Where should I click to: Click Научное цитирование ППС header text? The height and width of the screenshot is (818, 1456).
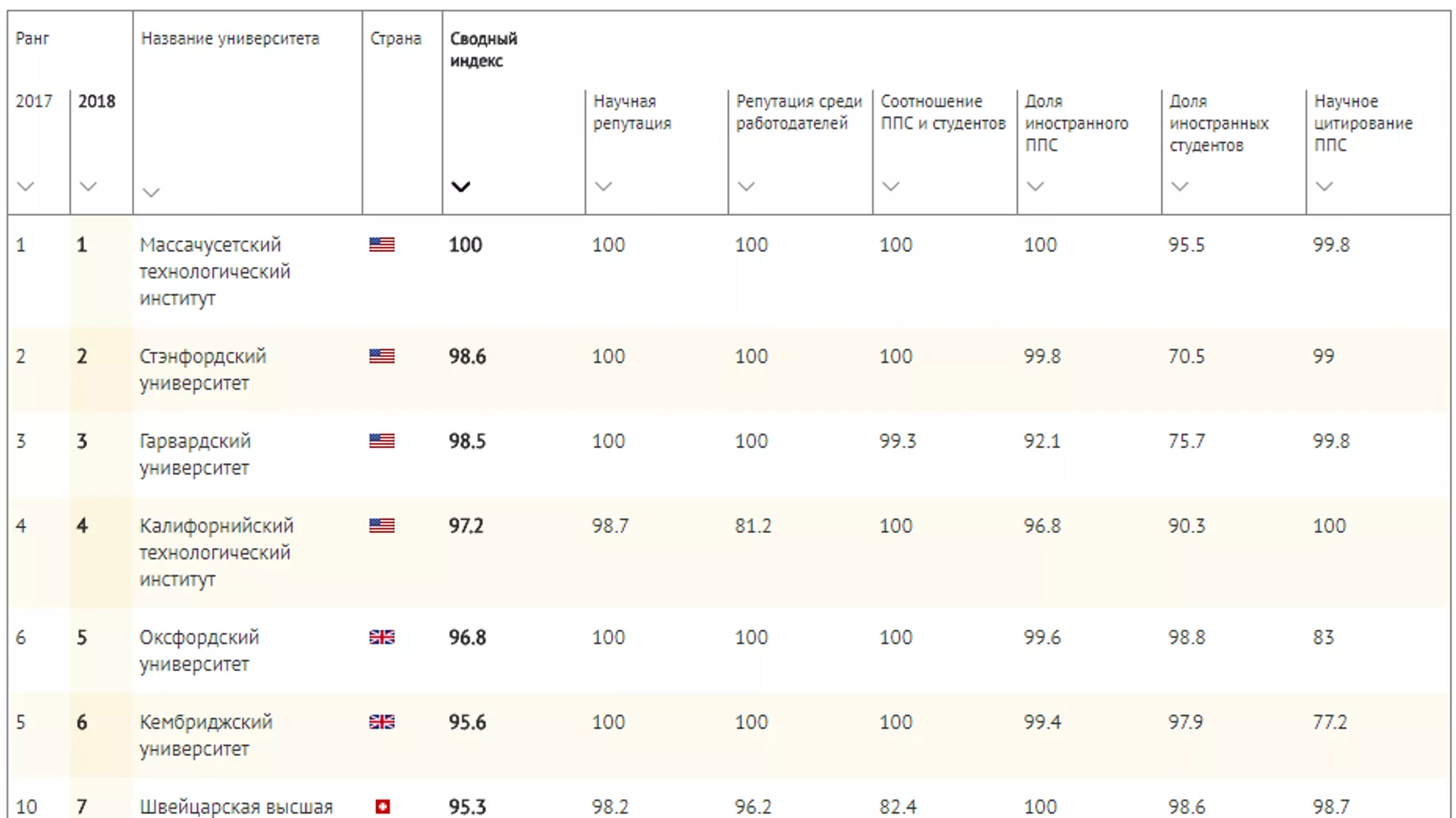coord(1363,124)
